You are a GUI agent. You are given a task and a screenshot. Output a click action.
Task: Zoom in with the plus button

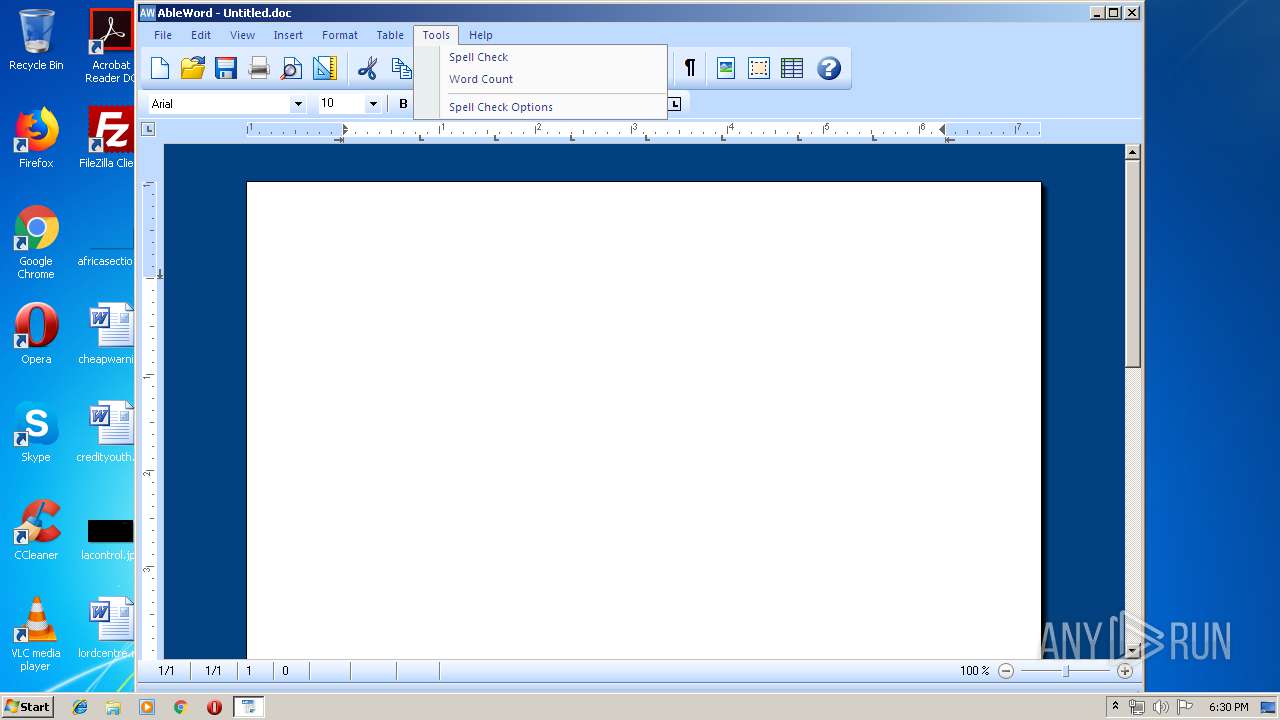click(x=1125, y=671)
